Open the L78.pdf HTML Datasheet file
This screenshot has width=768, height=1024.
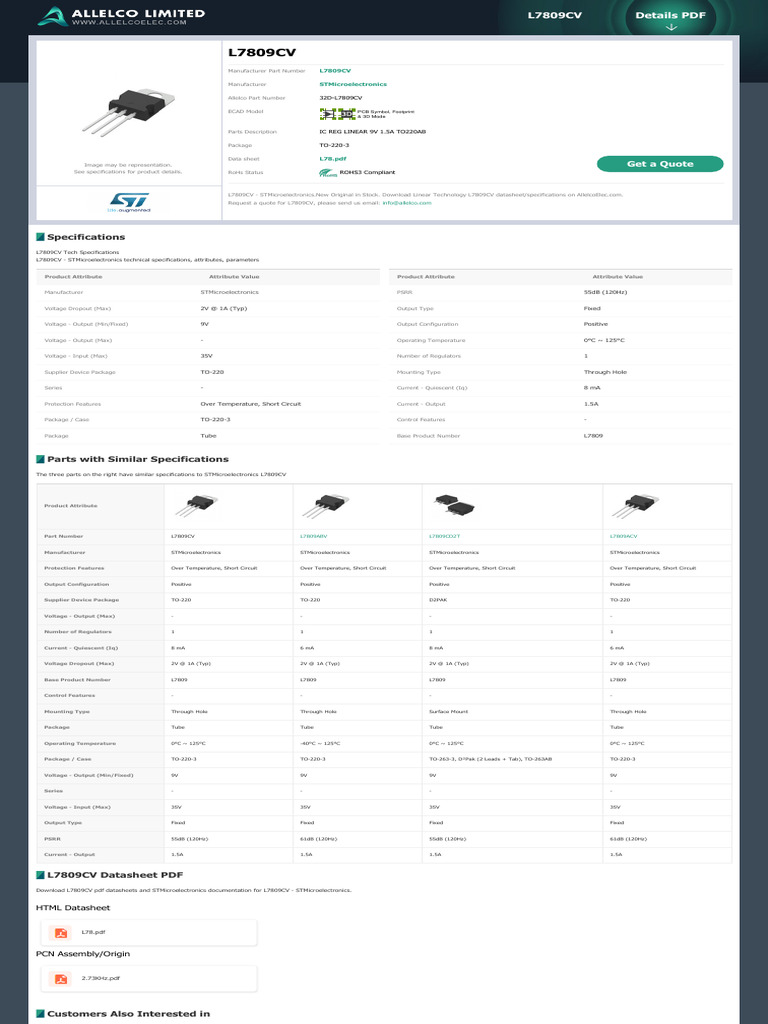(x=149, y=933)
